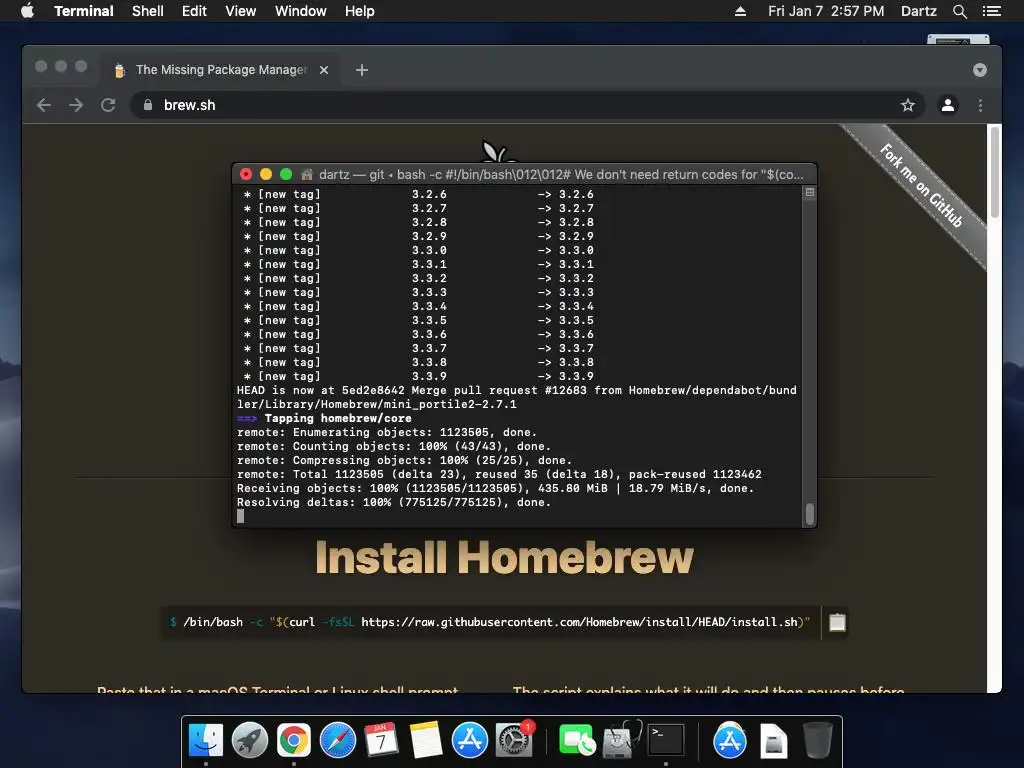Open FaceTime from the dock
The height and width of the screenshot is (768, 1024).
tap(577, 741)
